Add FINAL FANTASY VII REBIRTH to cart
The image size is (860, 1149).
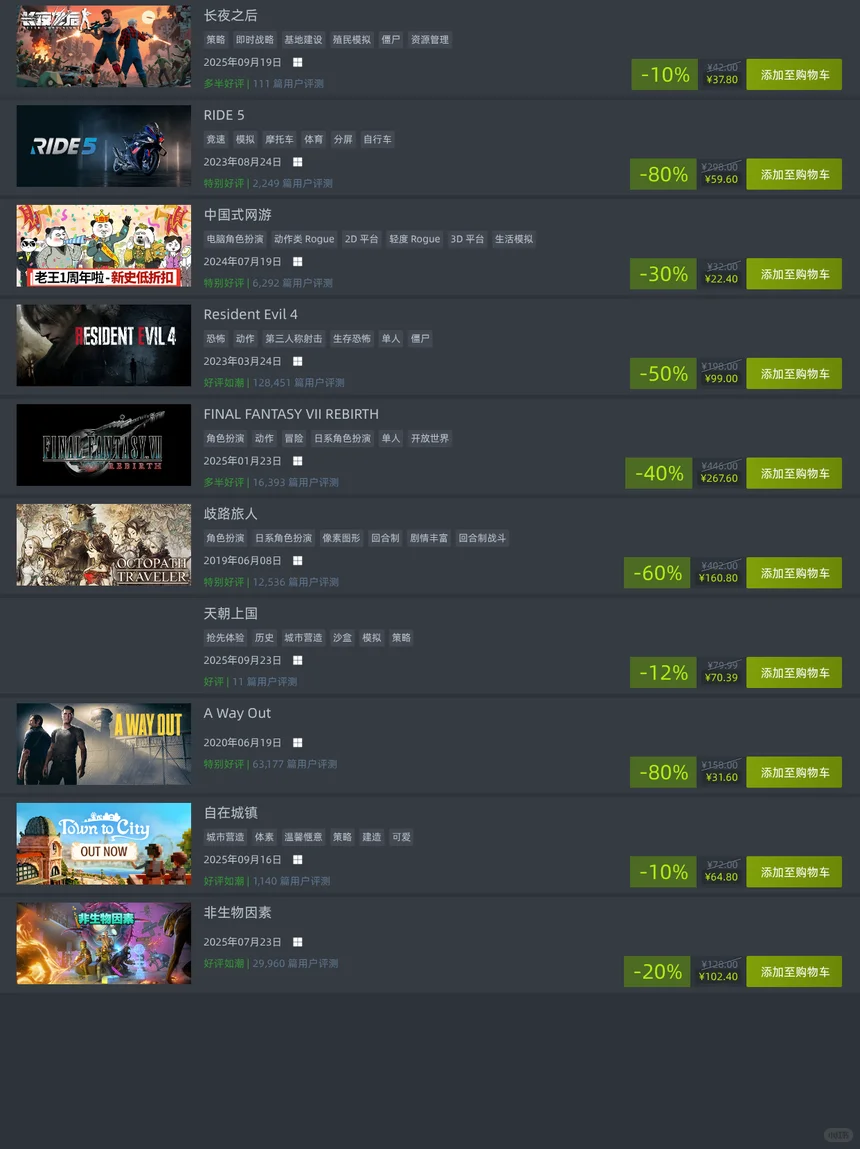794,473
